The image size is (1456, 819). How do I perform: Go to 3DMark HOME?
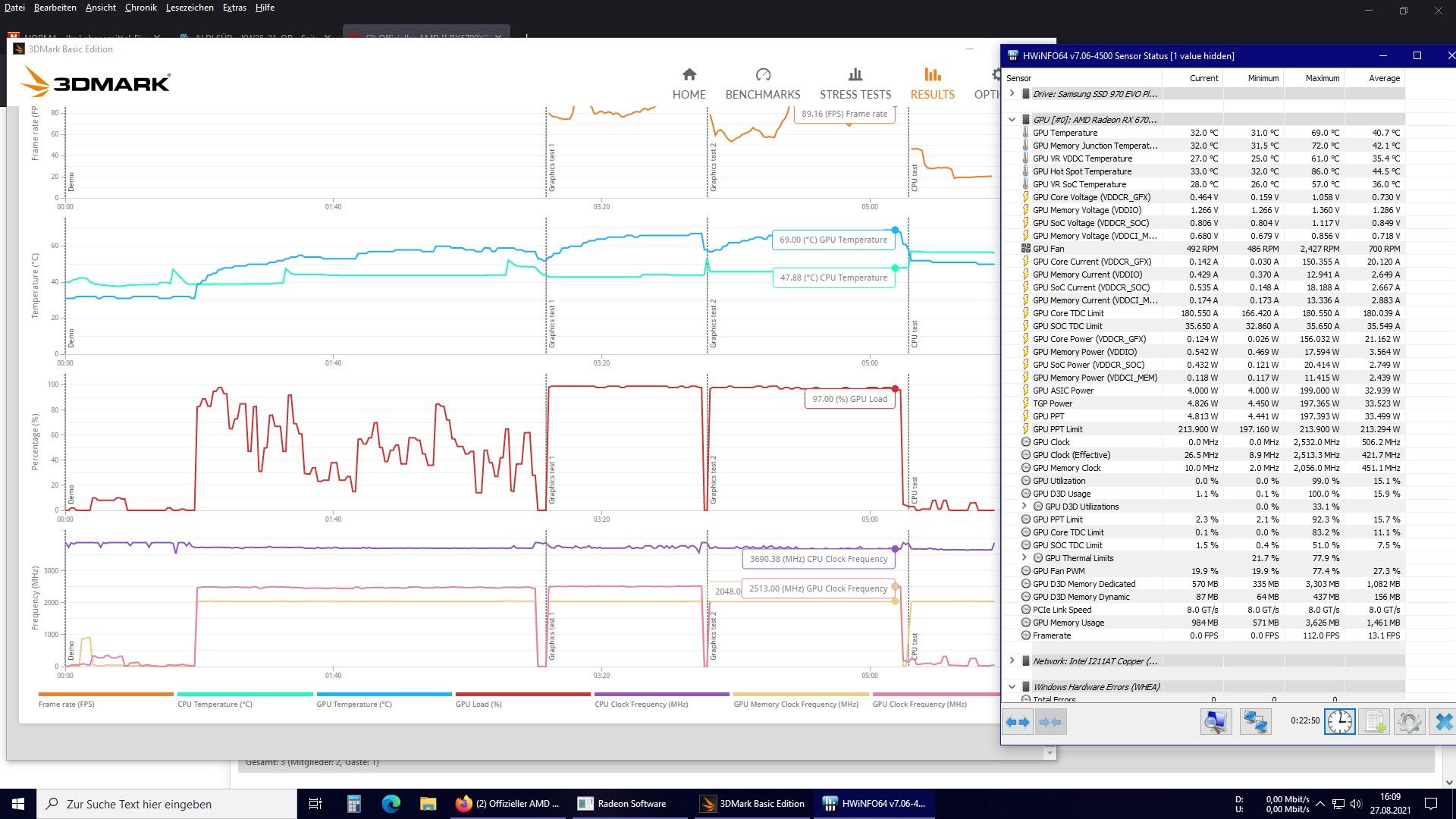689,83
